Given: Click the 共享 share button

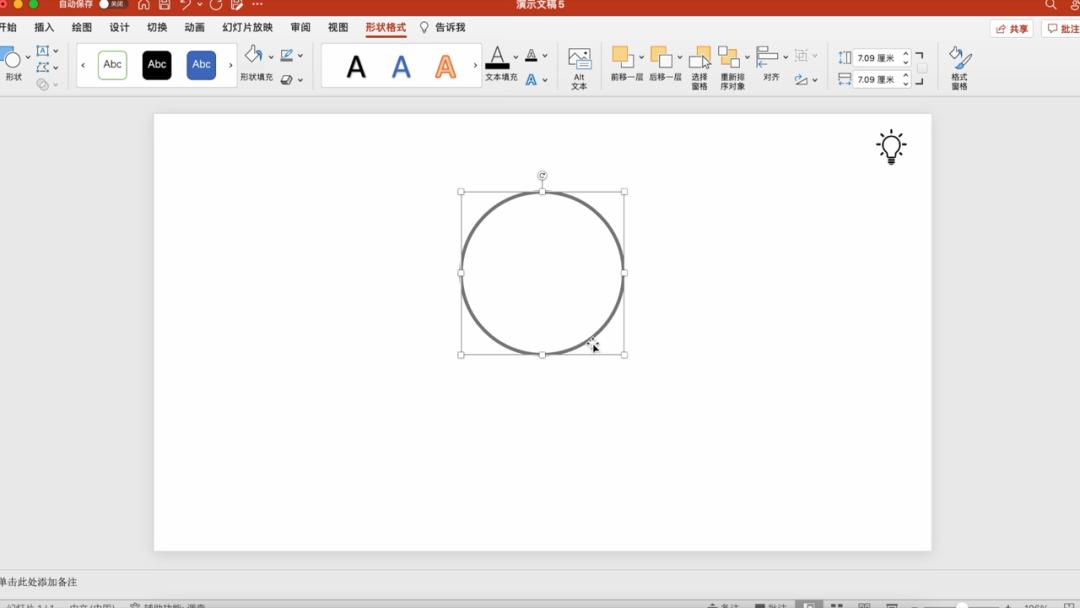Looking at the screenshot, I should click(x=1012, y=29).
